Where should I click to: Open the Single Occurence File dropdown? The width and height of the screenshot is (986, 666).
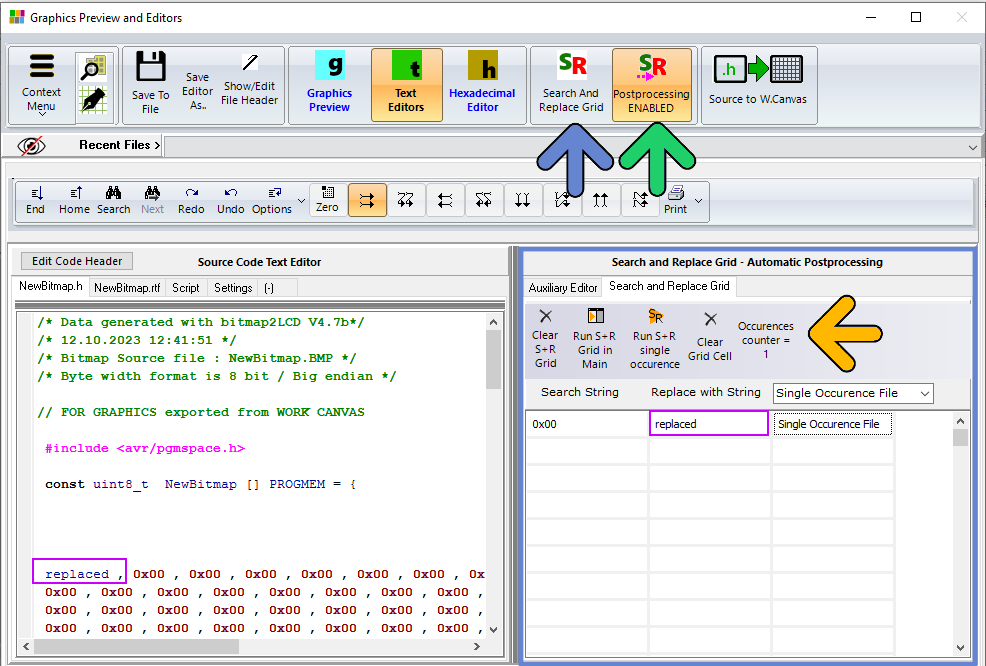point(853,393)
